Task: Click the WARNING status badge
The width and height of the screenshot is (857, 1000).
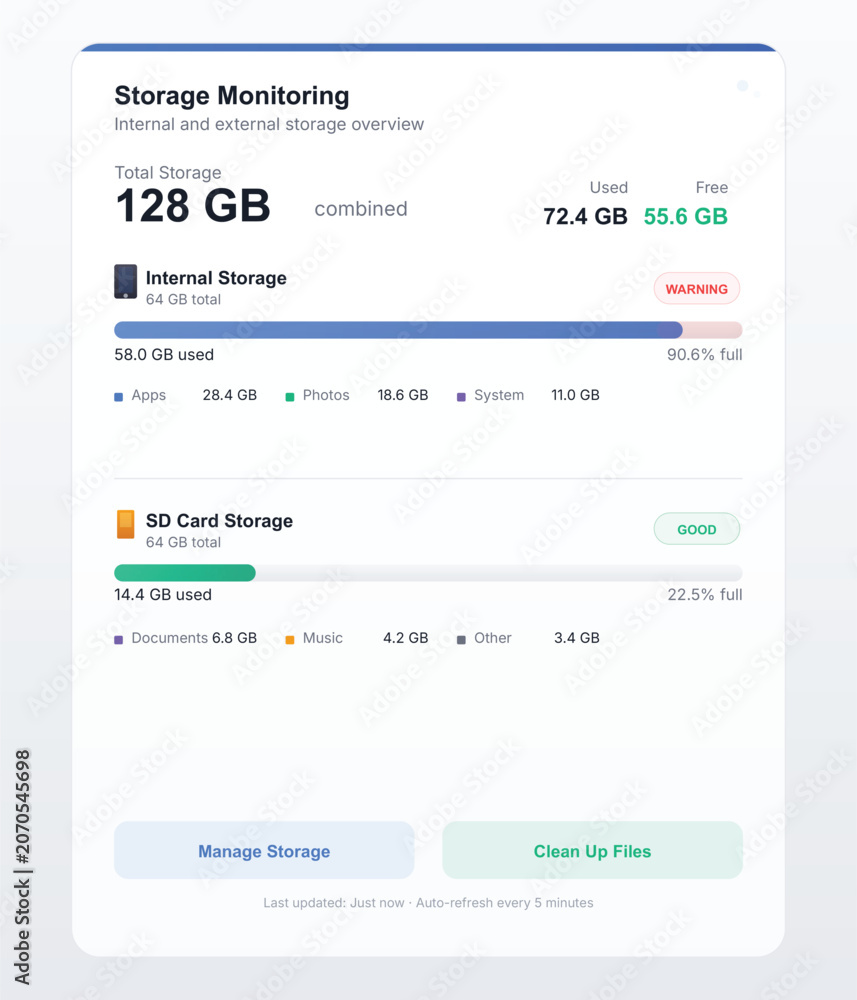Action: (x=696, y=289)
